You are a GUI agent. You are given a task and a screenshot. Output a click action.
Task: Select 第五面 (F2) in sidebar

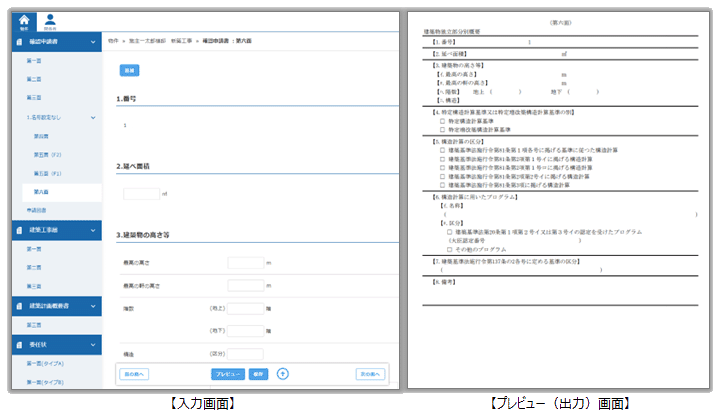(x=48, y=154)
